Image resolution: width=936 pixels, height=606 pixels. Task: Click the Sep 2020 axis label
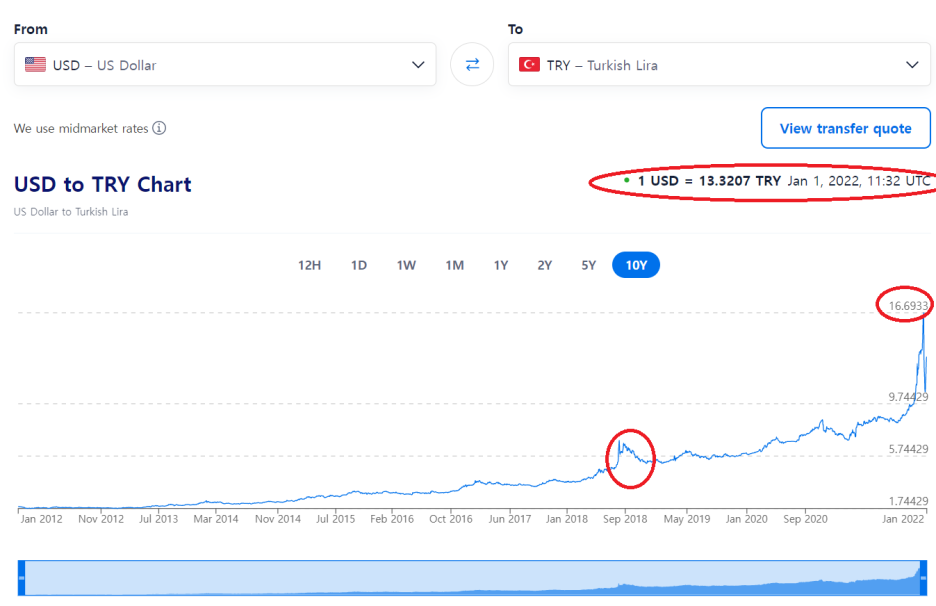pyautogui.click(x=805, y=519)
